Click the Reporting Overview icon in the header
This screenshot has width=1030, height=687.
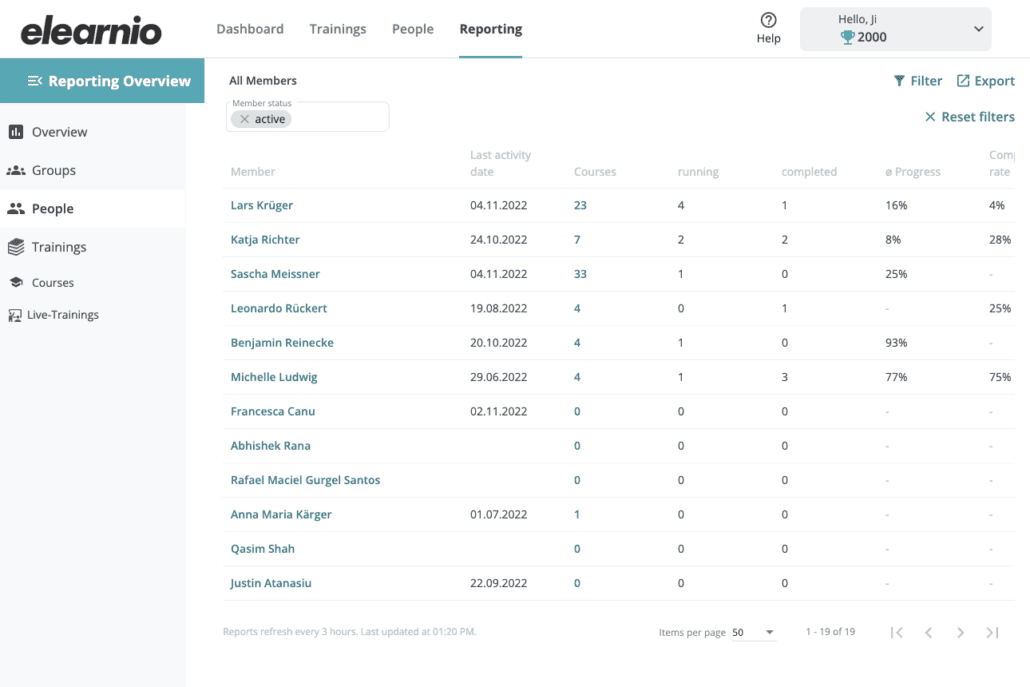pyautogui.click(x=36, y=80)
